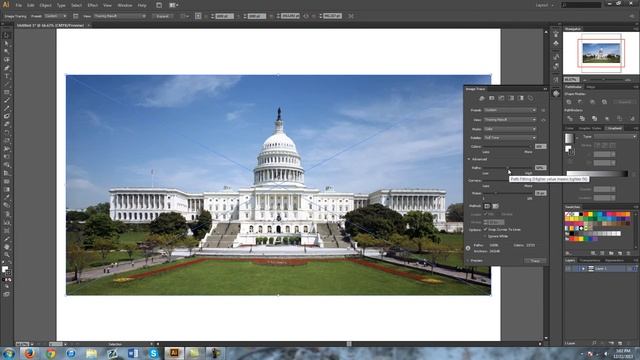
Task: Open the Window menu
Action: (124, 5)
